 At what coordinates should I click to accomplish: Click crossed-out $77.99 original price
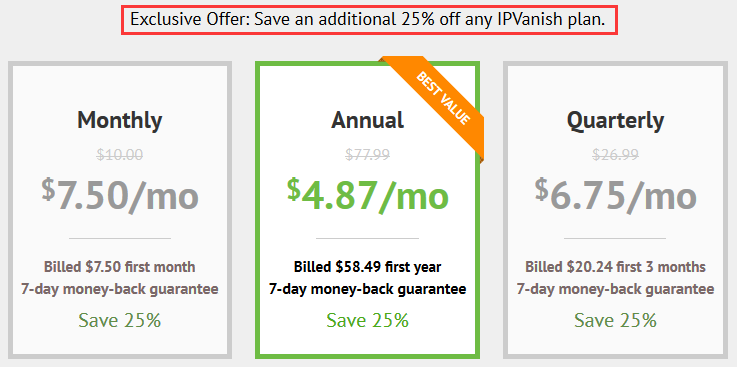(x=368, y=155)
